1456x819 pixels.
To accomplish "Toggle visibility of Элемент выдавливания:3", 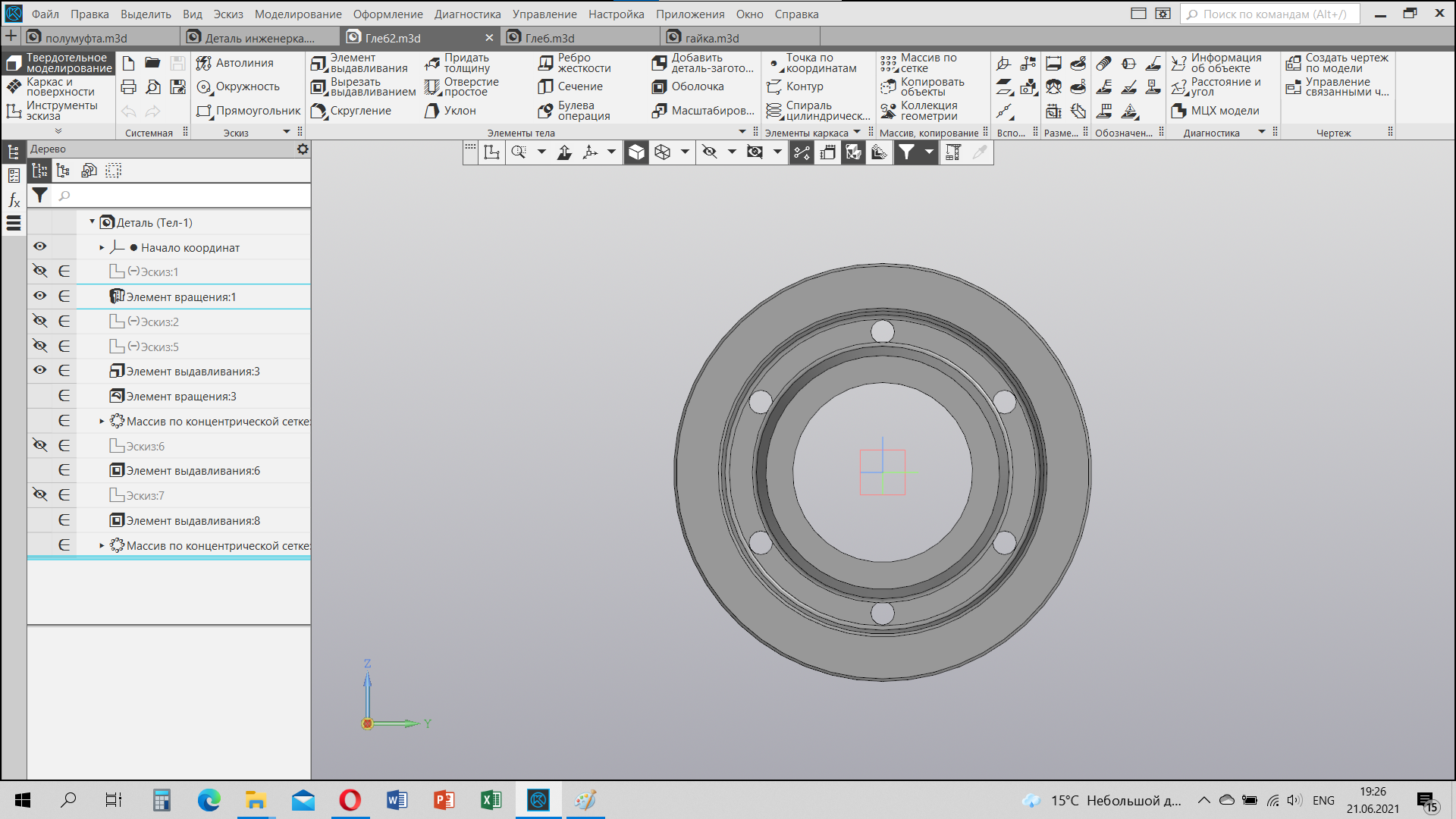I will 40,370.
